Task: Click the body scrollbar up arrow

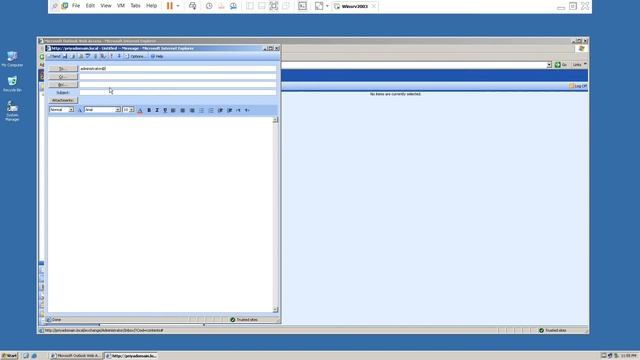Action: [276, 120]
